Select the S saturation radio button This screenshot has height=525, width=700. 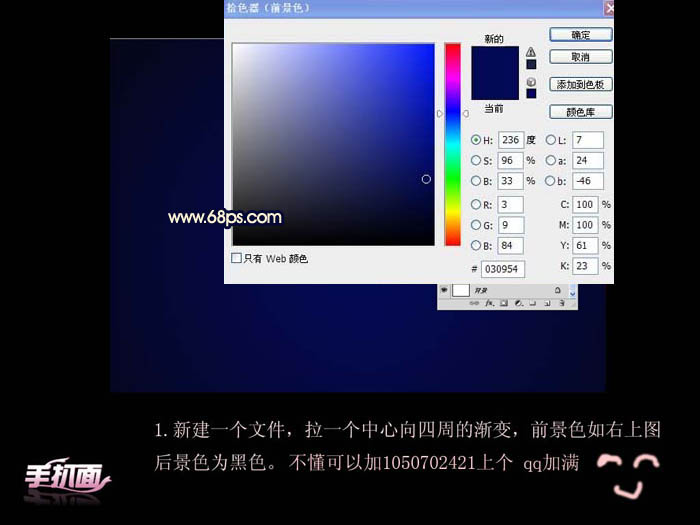pyautogui.click(x=476, y=160)
